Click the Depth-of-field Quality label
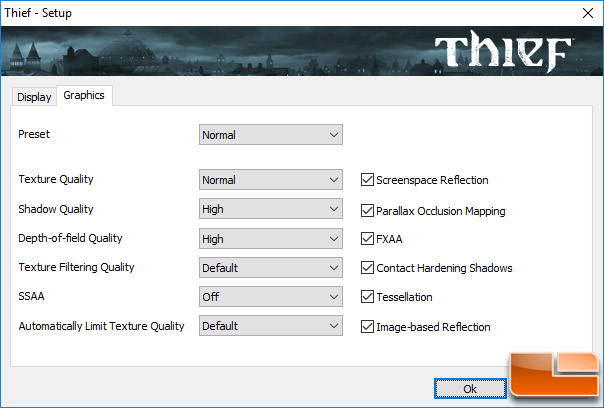The height and width of the screenshot is (408, 604). pyautogui.click(x=70, y=238)
